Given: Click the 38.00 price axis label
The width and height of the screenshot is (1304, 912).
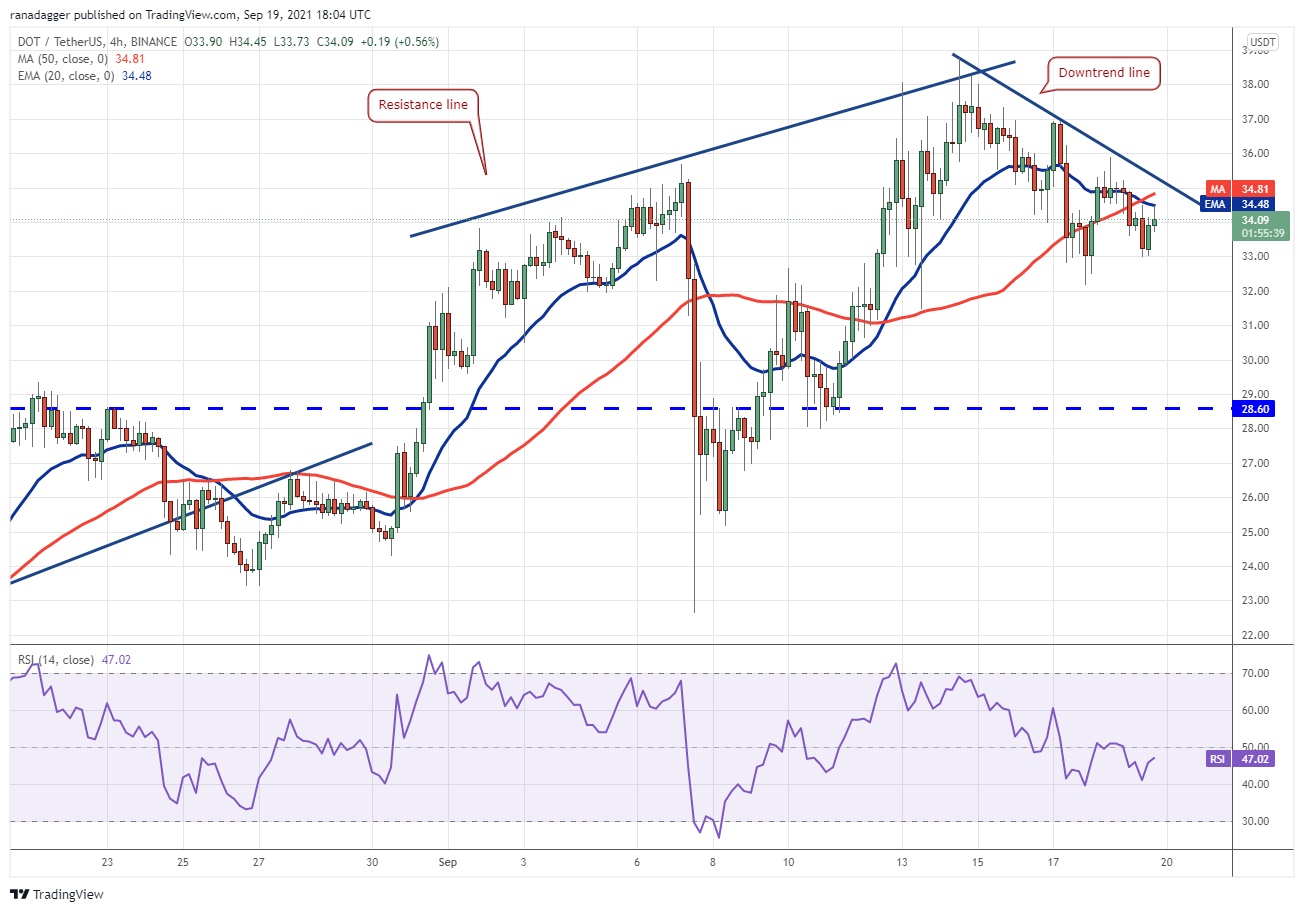Looking at the screenshot, I should point(1257,84).
